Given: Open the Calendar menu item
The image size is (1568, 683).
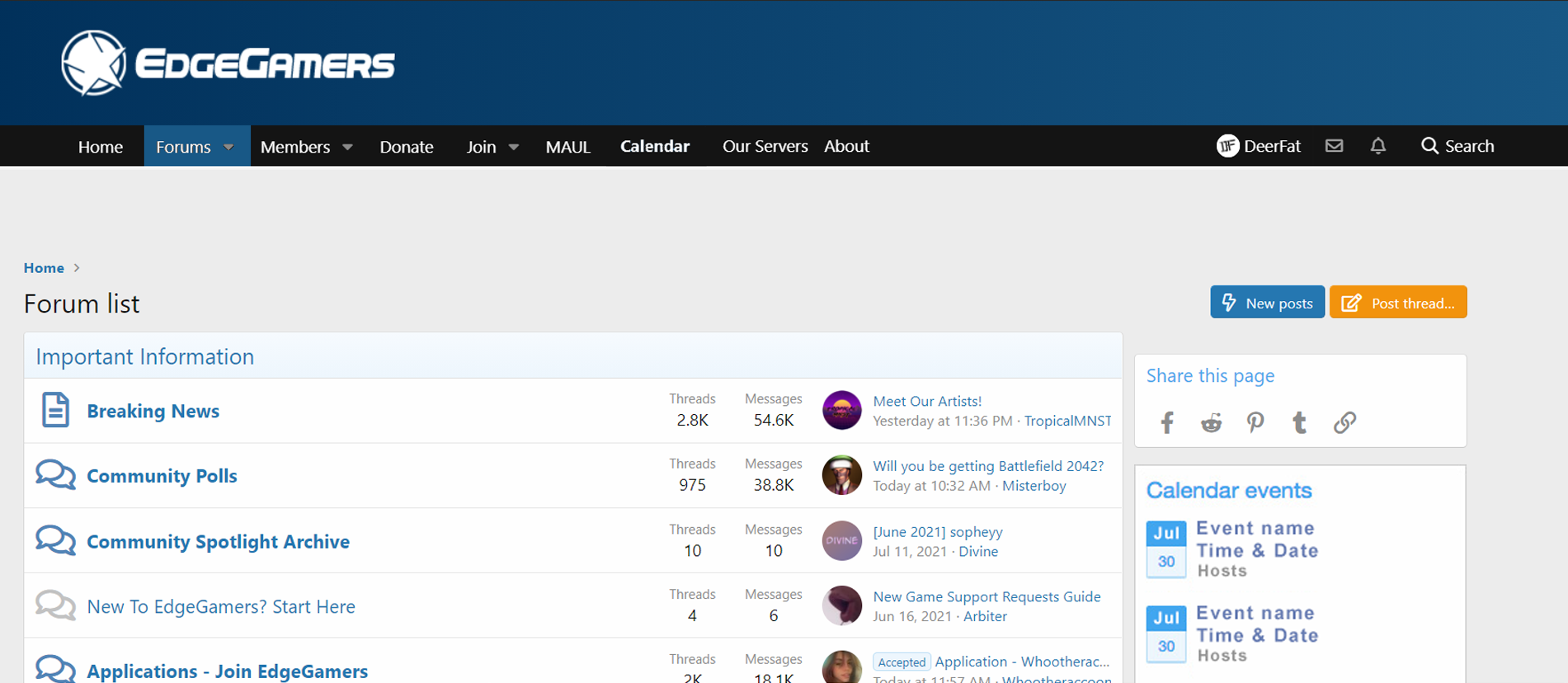Looking at the screenshot, I should (x=655, y=146).
